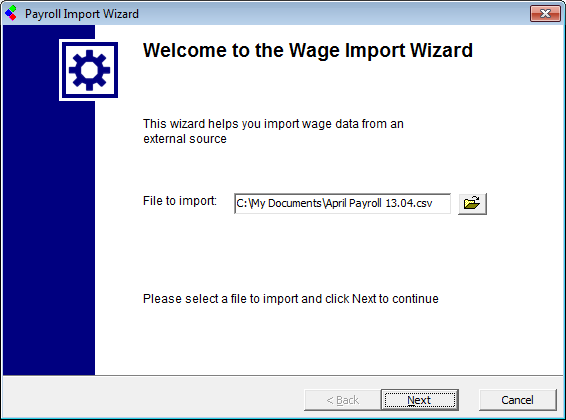Click the gear wizard logo image
Viewport: 566px width, 420px height.
89,70
